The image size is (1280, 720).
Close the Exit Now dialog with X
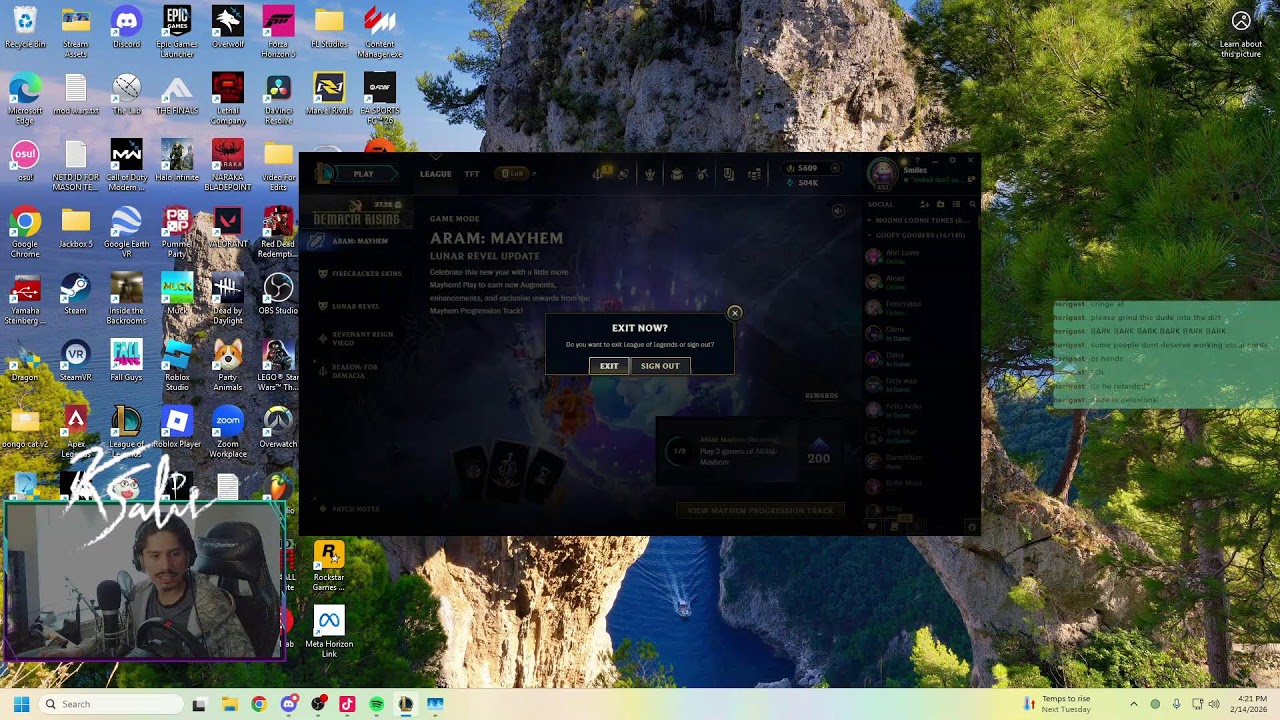[x=734, y=313]
